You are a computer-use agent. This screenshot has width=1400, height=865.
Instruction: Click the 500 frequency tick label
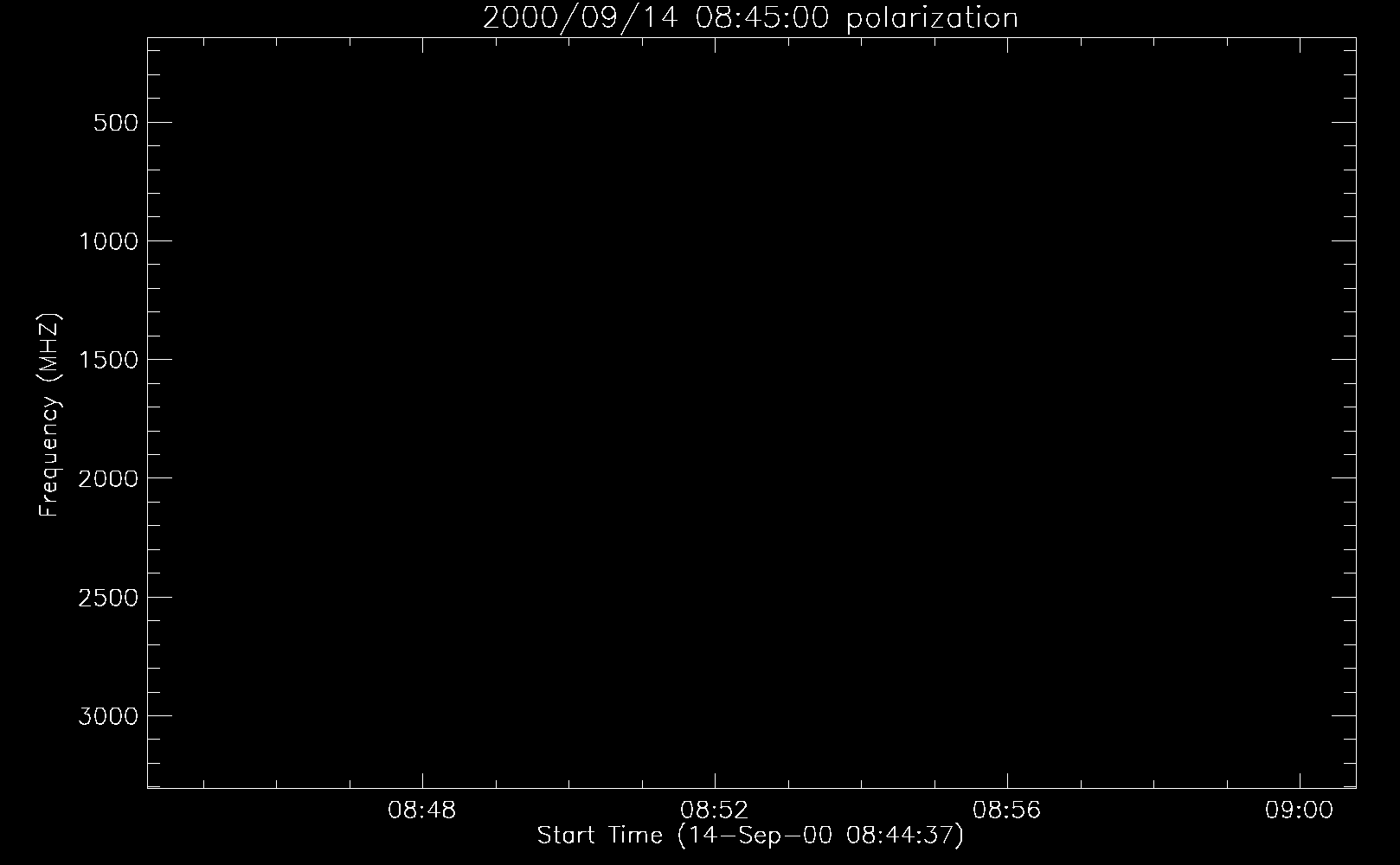(x=116, y=123)
